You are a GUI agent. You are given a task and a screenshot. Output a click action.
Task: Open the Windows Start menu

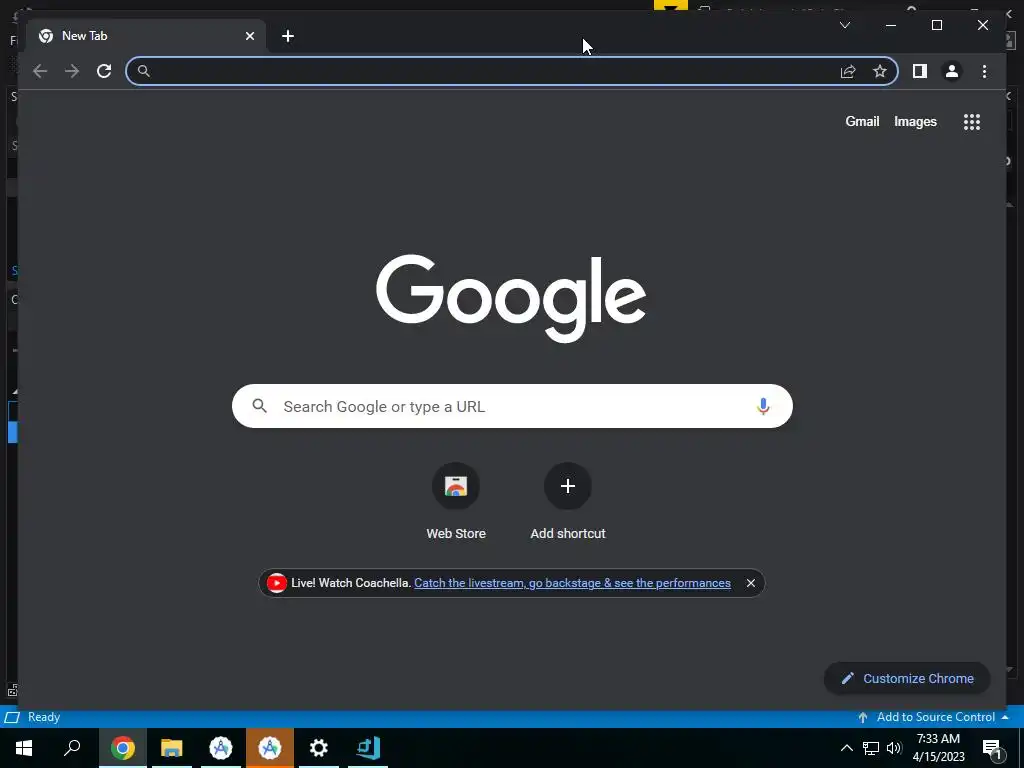[24, 748]
